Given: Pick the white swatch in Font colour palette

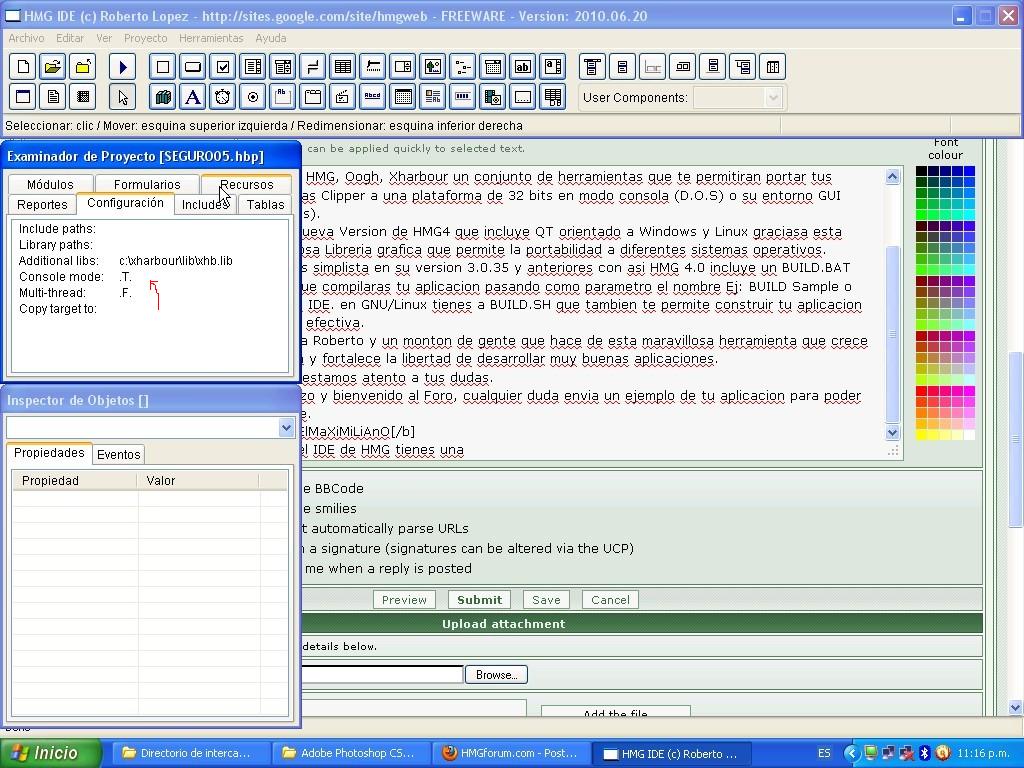Looking at the screenshot, I should pos(969,435).
